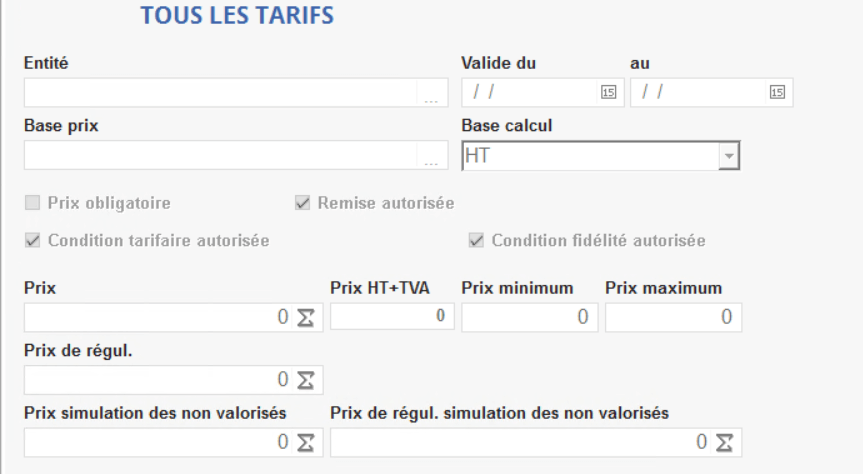Click sigma icon in Prix simulation des non valorisés
This screenshot has height=474, width=863.
tap(304, 442)
